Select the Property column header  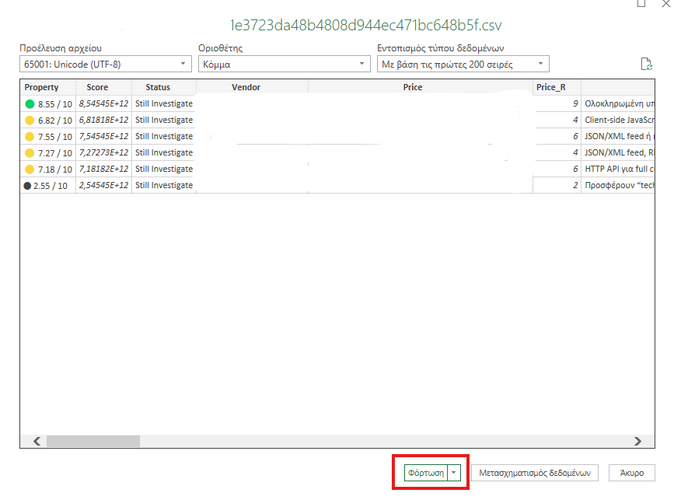[41, 87]
